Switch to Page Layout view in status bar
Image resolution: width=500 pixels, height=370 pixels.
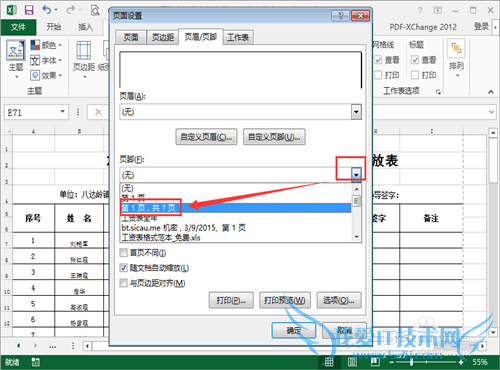coord(352,362)
